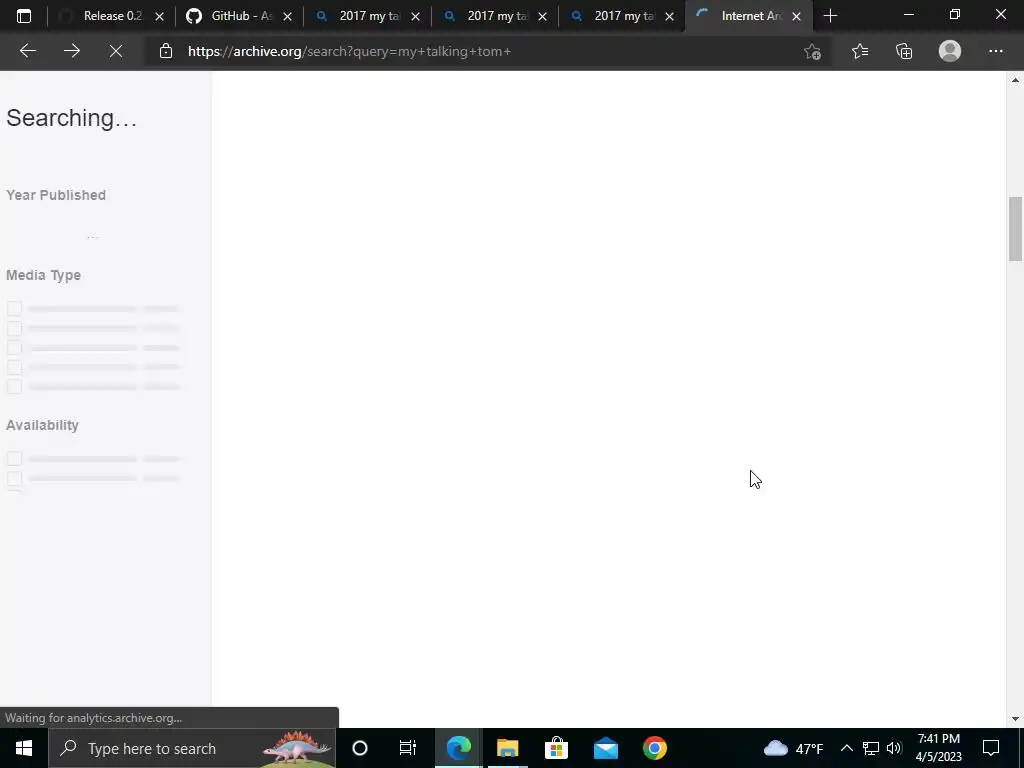Open the Windows Start menu
Viewport: 1024px width, 768px height.
(x=24, y=748)
